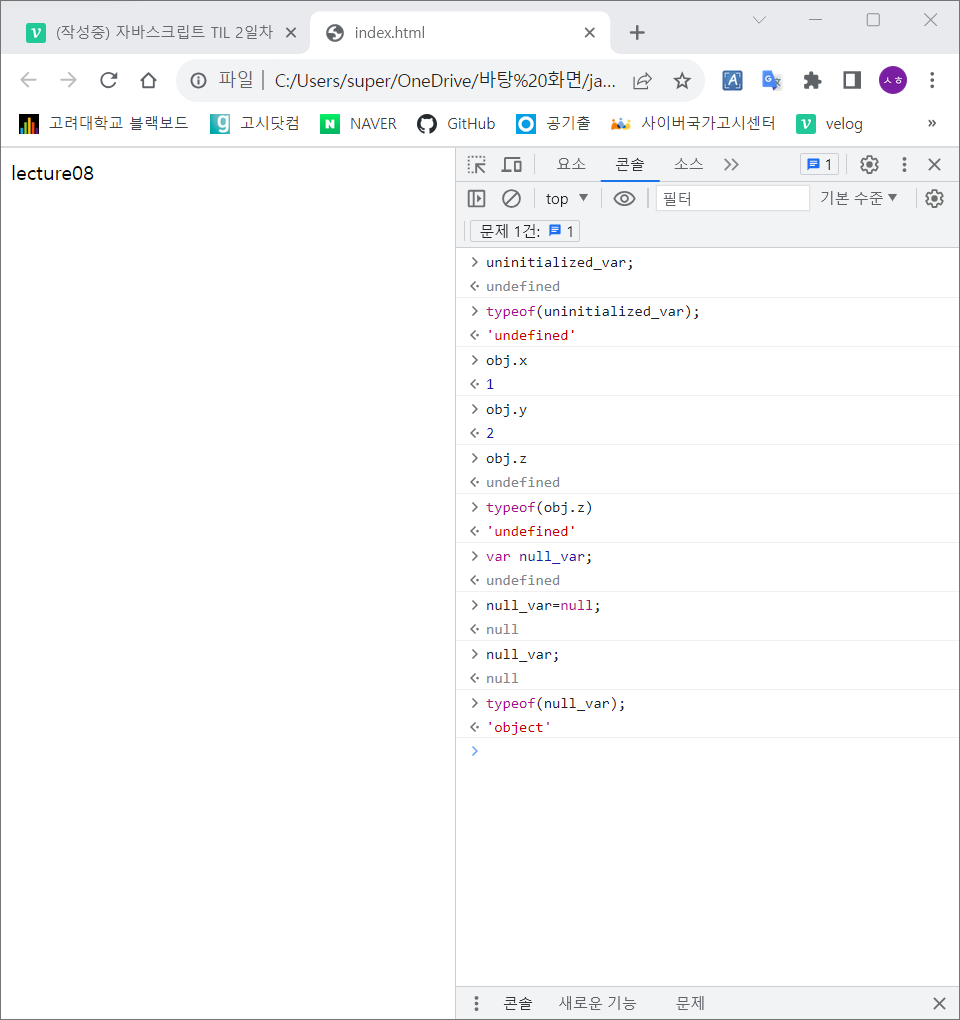Toggle the browser side panel
This screenshot has height=1020, width=960.
[x=852, y=80]
